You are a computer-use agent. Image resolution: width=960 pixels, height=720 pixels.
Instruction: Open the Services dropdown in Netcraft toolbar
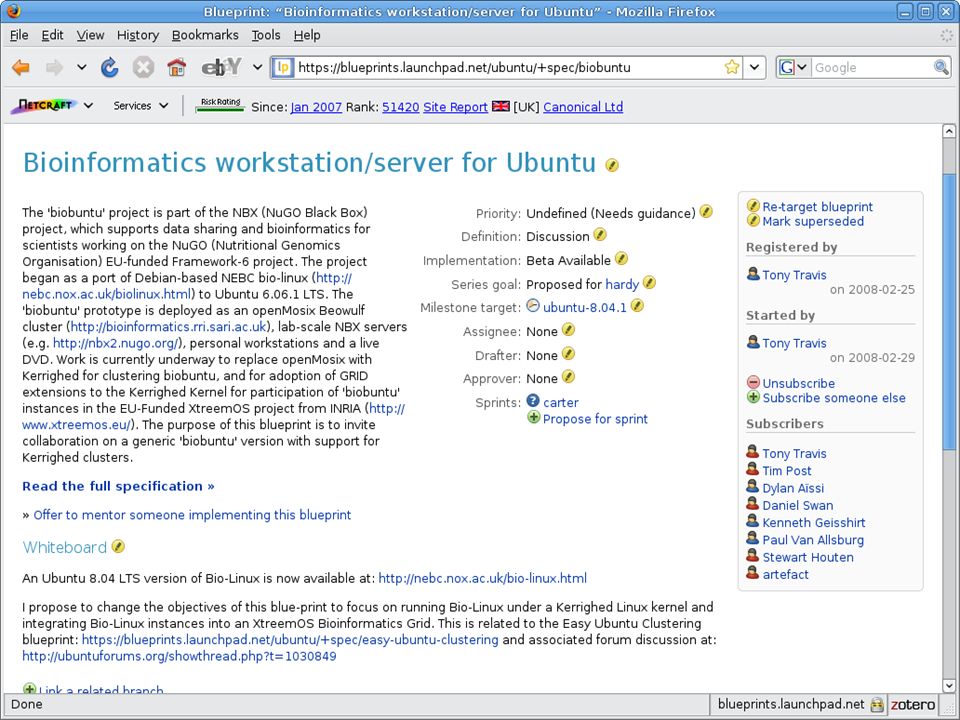click(x=141, y=106)
